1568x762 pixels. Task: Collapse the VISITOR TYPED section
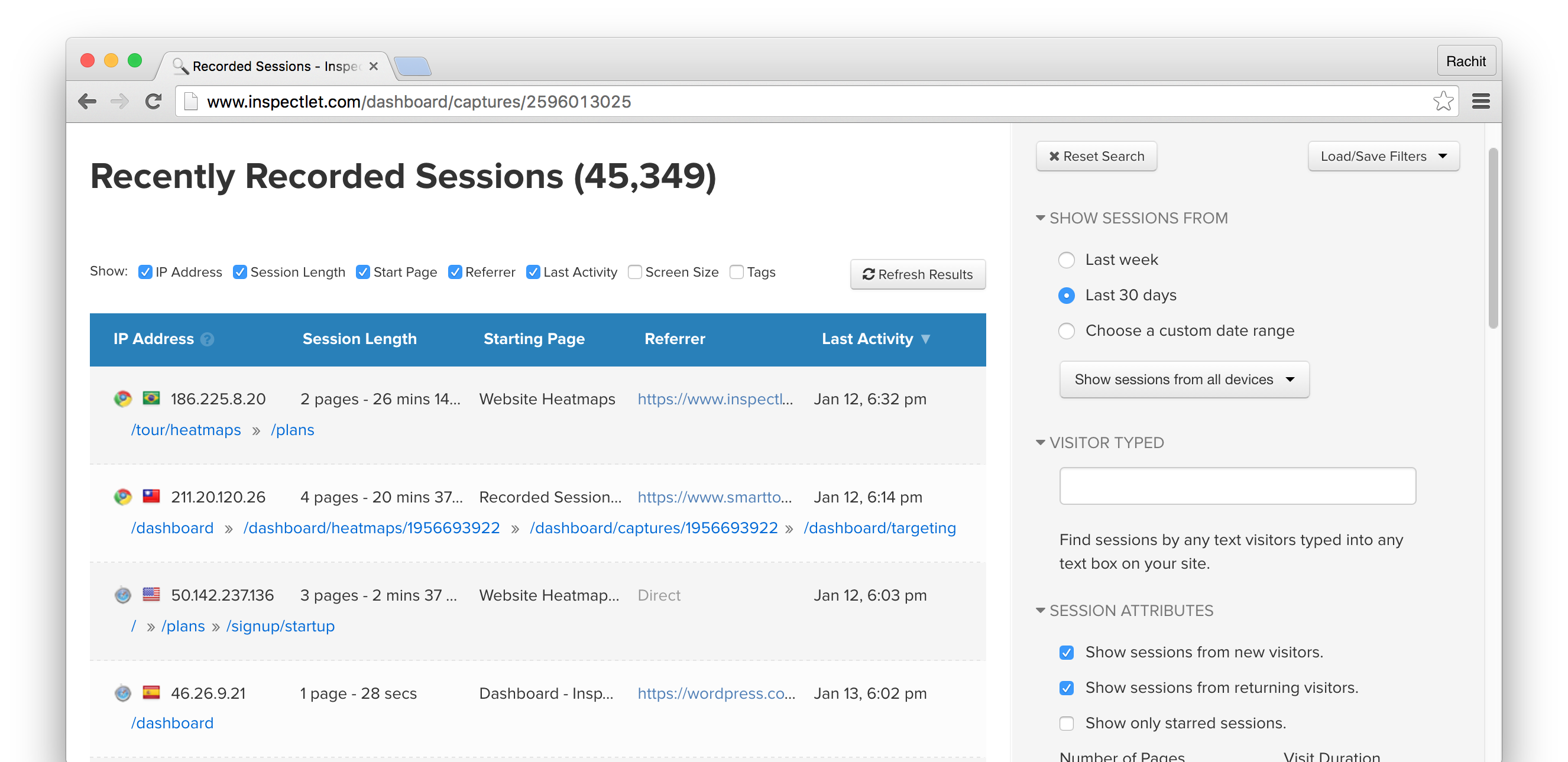tap(1040, 442)
